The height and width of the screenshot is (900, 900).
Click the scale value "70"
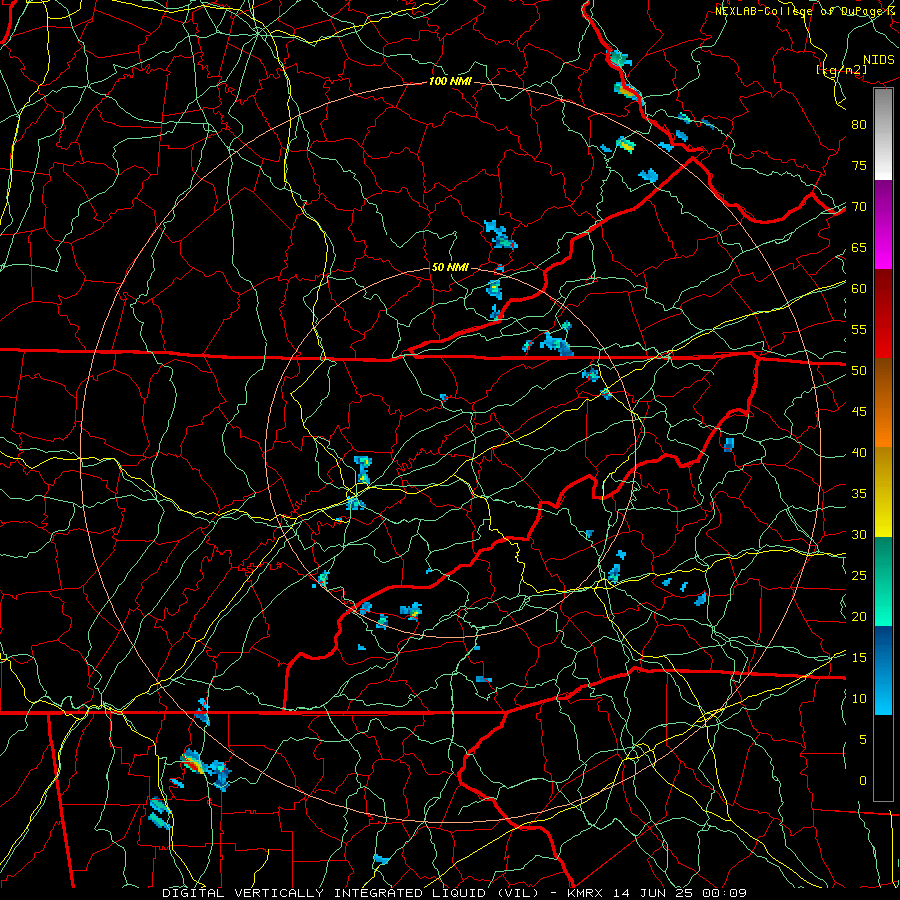[859, 207]
